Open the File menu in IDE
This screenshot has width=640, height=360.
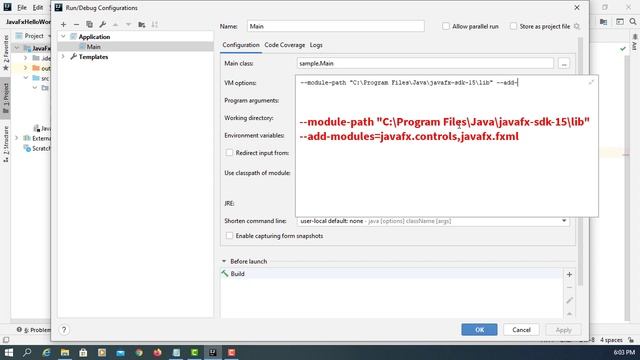22,7
